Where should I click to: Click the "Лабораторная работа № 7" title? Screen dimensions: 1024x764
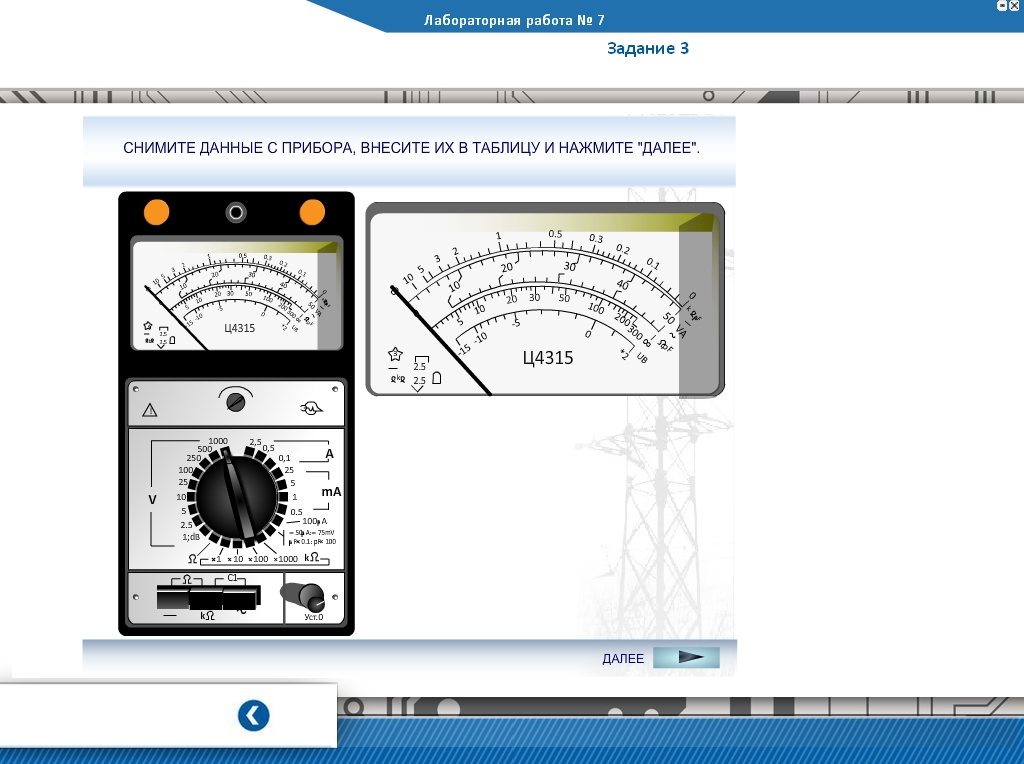point(514,20)
